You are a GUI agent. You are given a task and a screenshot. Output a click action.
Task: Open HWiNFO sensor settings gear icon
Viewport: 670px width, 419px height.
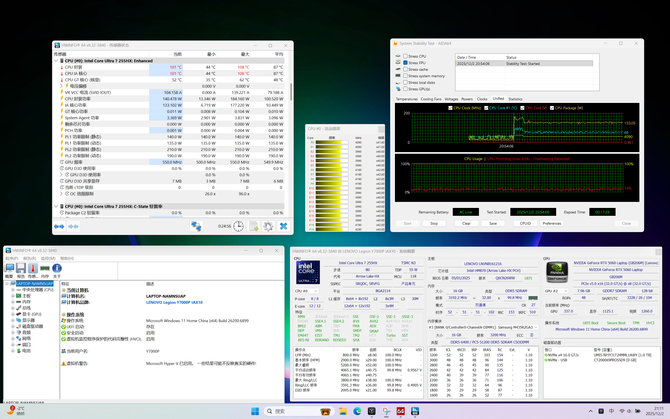pos(269,226)
